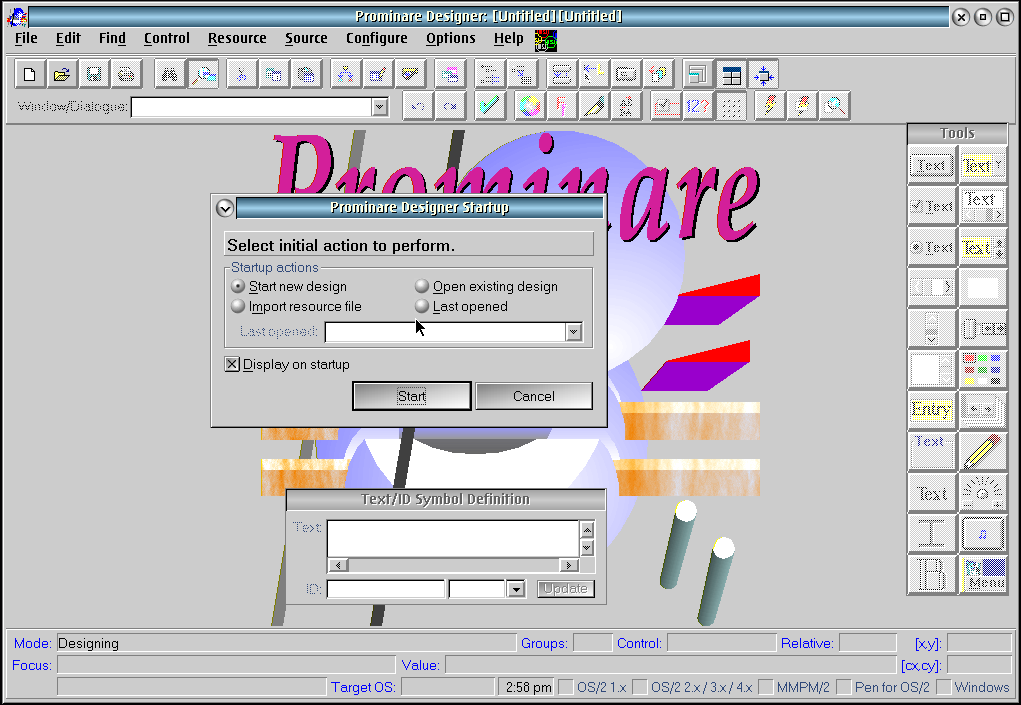The width and height of the screenshot is (1021, 705).
Task: Open the Configure menu
Action: (x=376, y=38)
